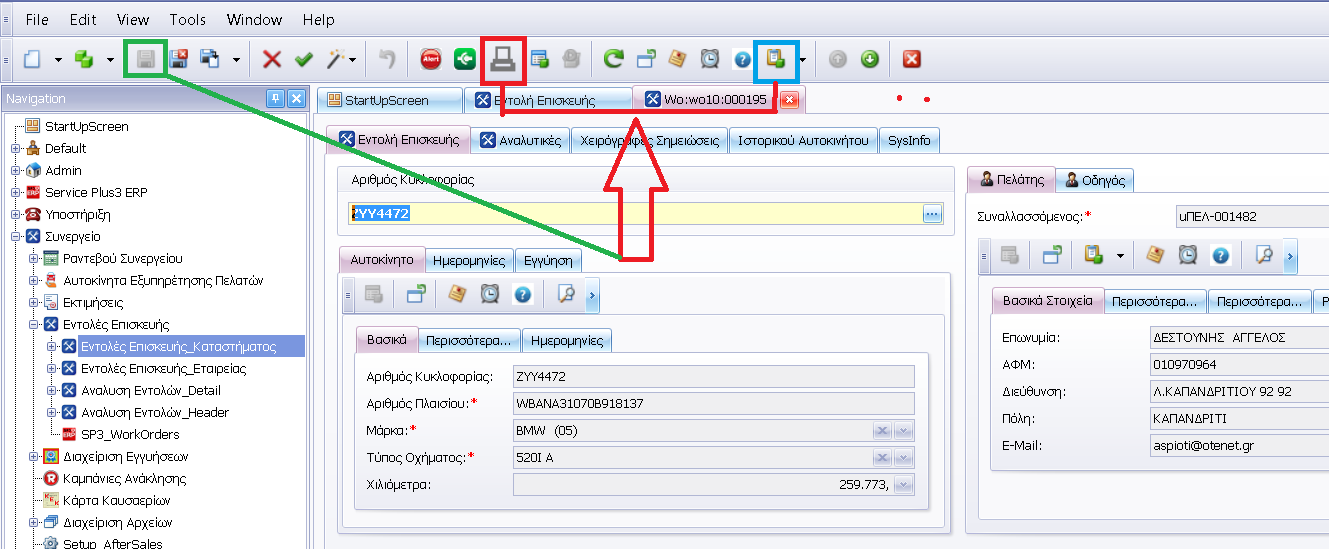Pin the Navigation panel
This screenshot has width=1329, height=549.
click(275, 98)
